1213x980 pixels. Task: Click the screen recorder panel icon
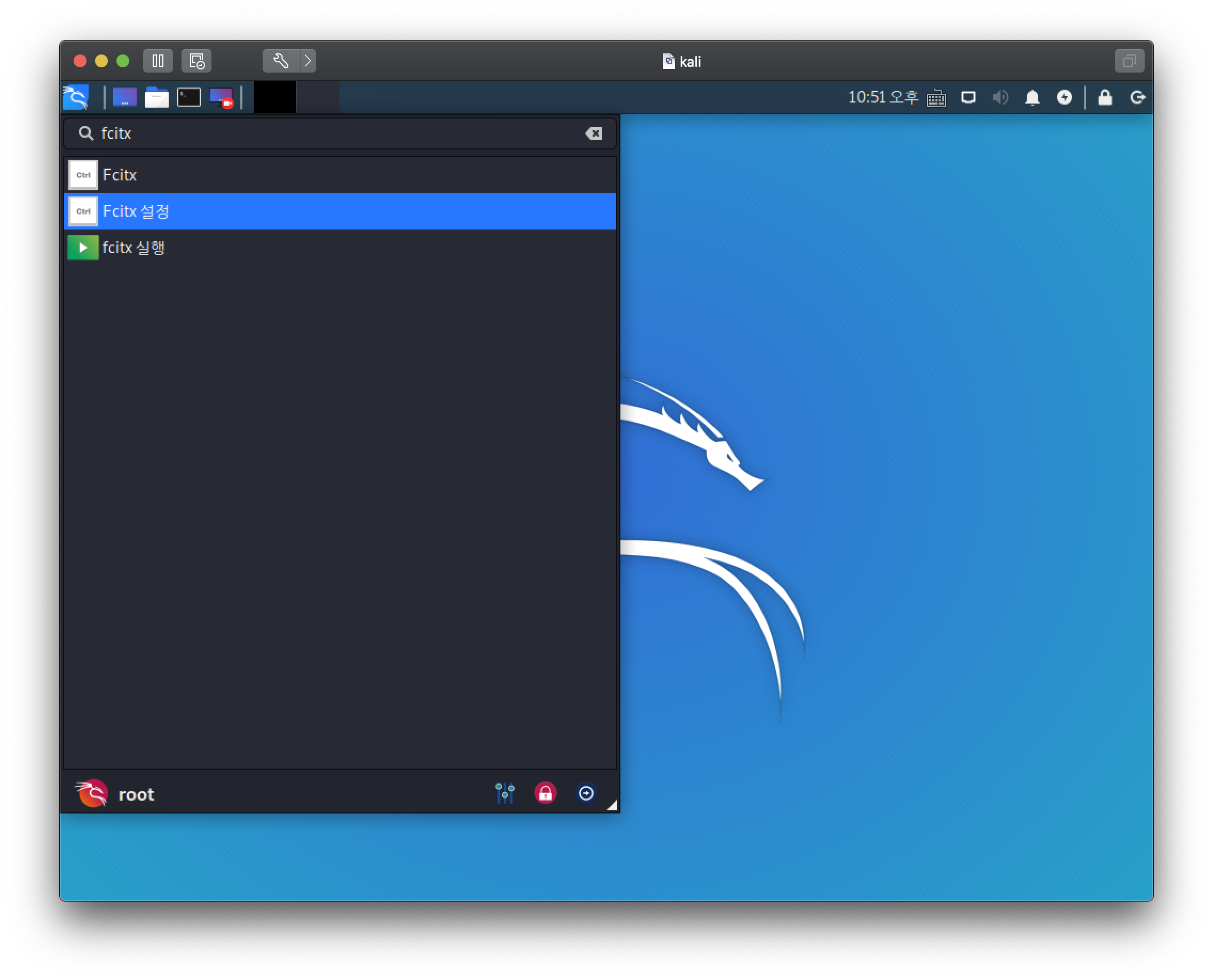click(222, 97)
